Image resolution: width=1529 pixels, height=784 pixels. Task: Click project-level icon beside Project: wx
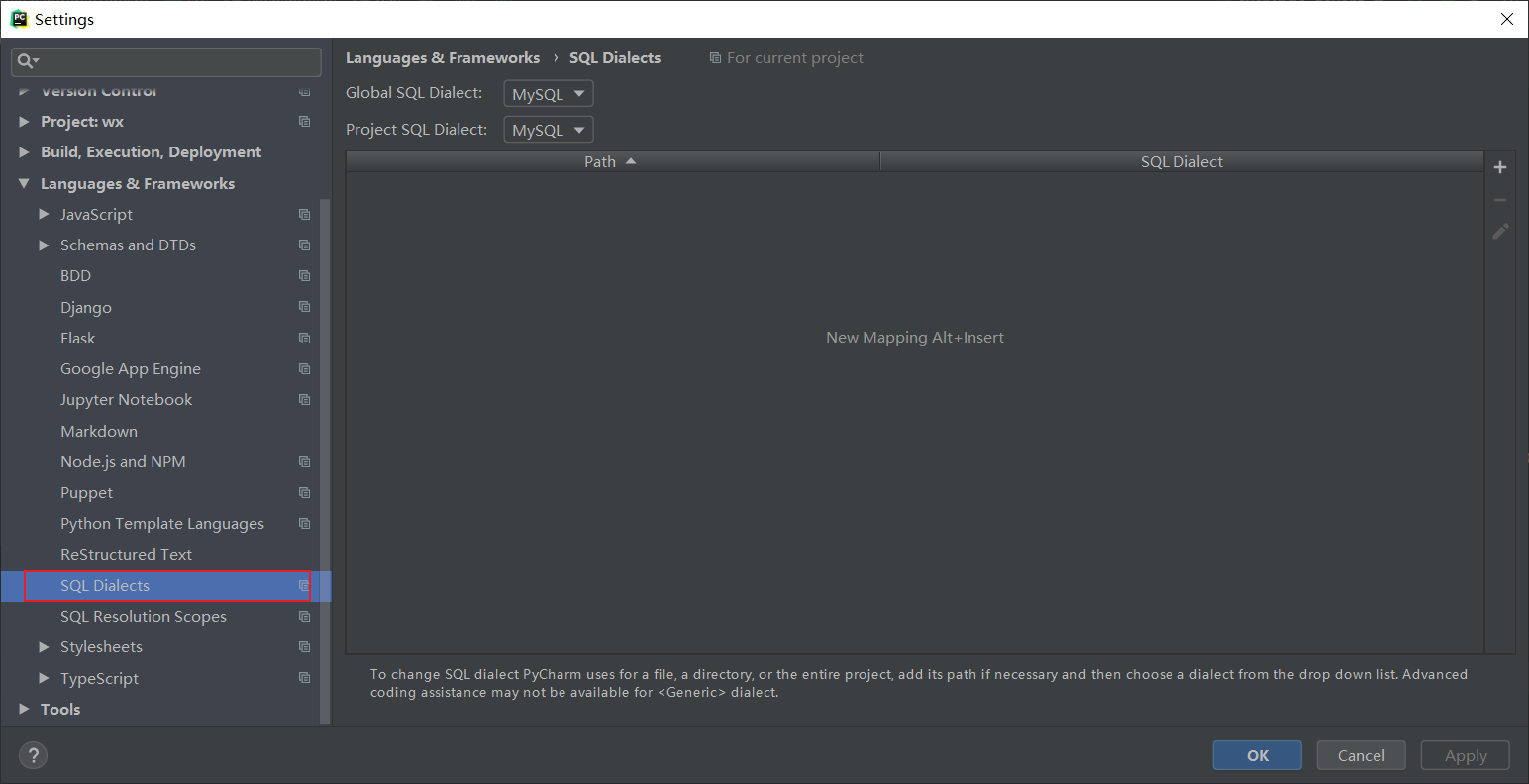click(x=305, y=122)
